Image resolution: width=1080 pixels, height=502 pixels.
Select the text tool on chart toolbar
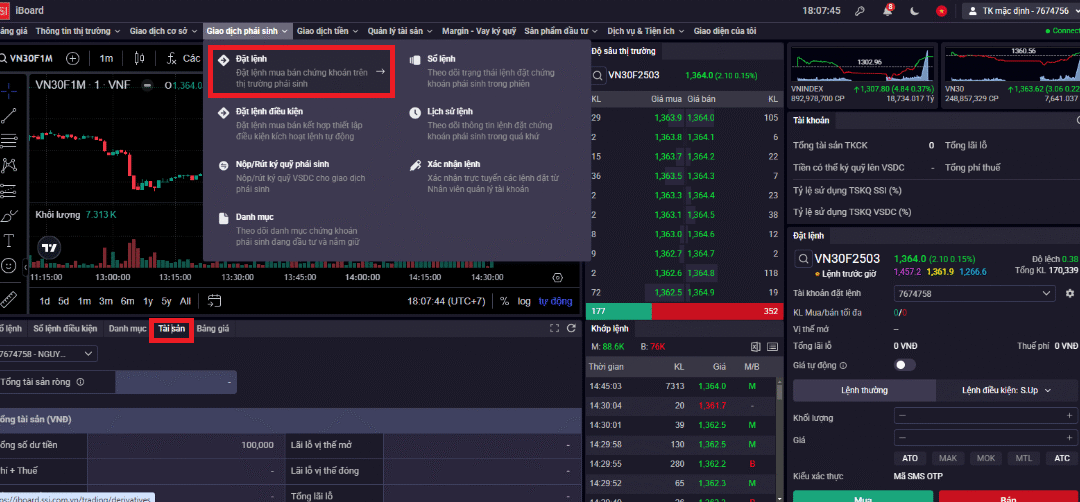9,240
